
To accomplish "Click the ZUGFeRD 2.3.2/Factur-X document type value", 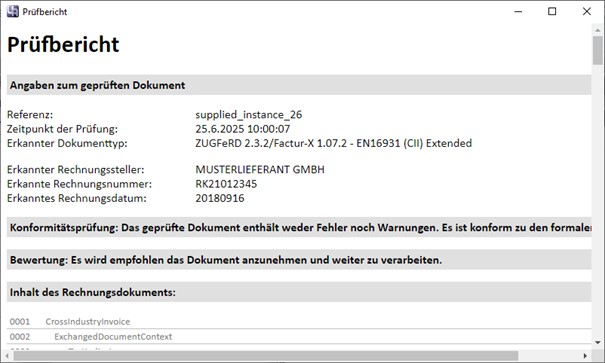I will [333, 143].
